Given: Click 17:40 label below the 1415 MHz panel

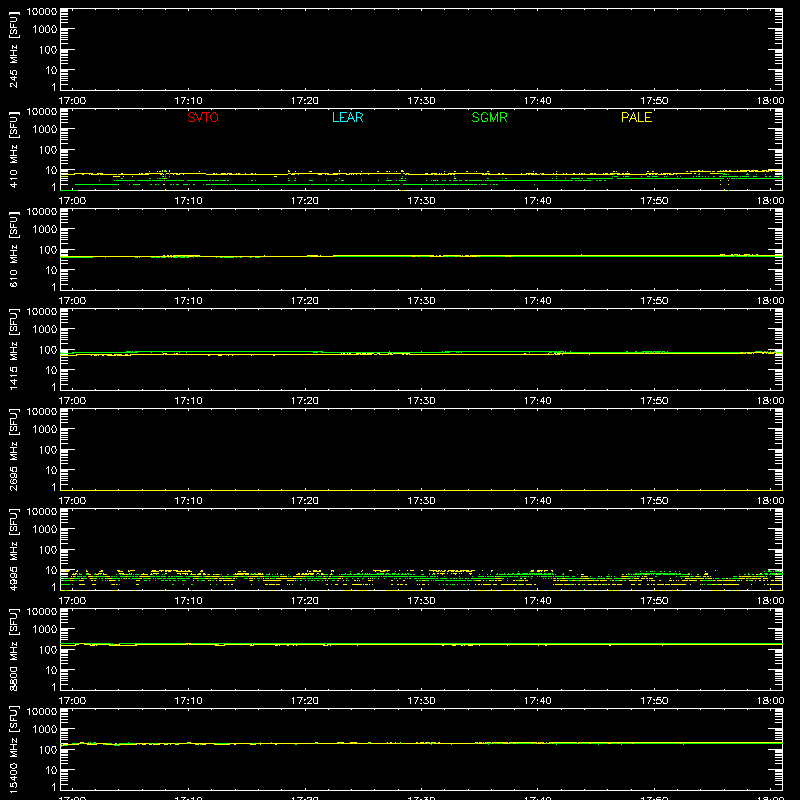Looking at the screenshot, I should 537,401.
